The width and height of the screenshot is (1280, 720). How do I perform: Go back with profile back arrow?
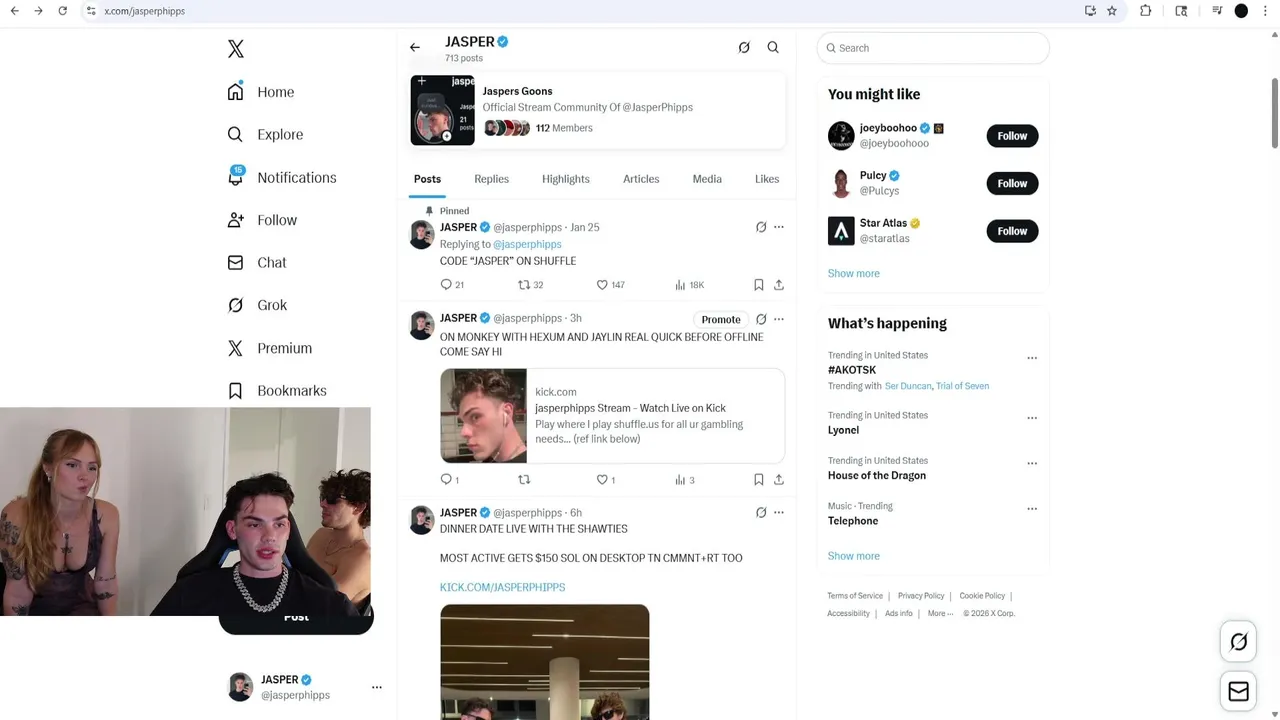click(x=415, y=47)
